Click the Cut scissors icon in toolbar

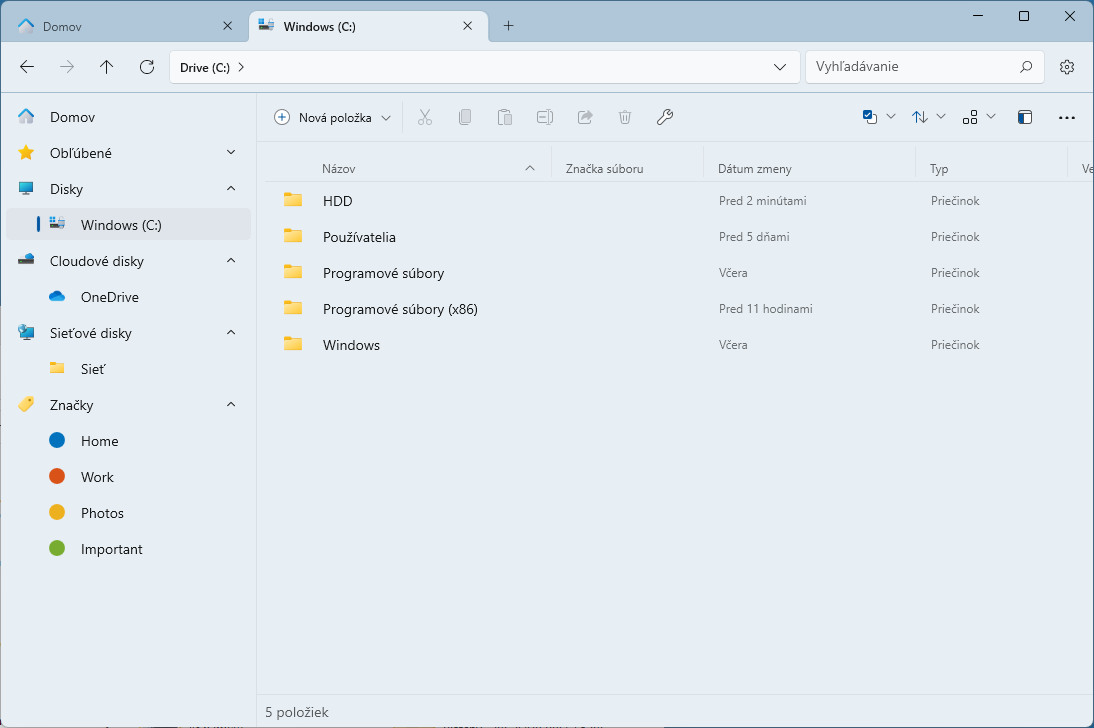[425, 117]
